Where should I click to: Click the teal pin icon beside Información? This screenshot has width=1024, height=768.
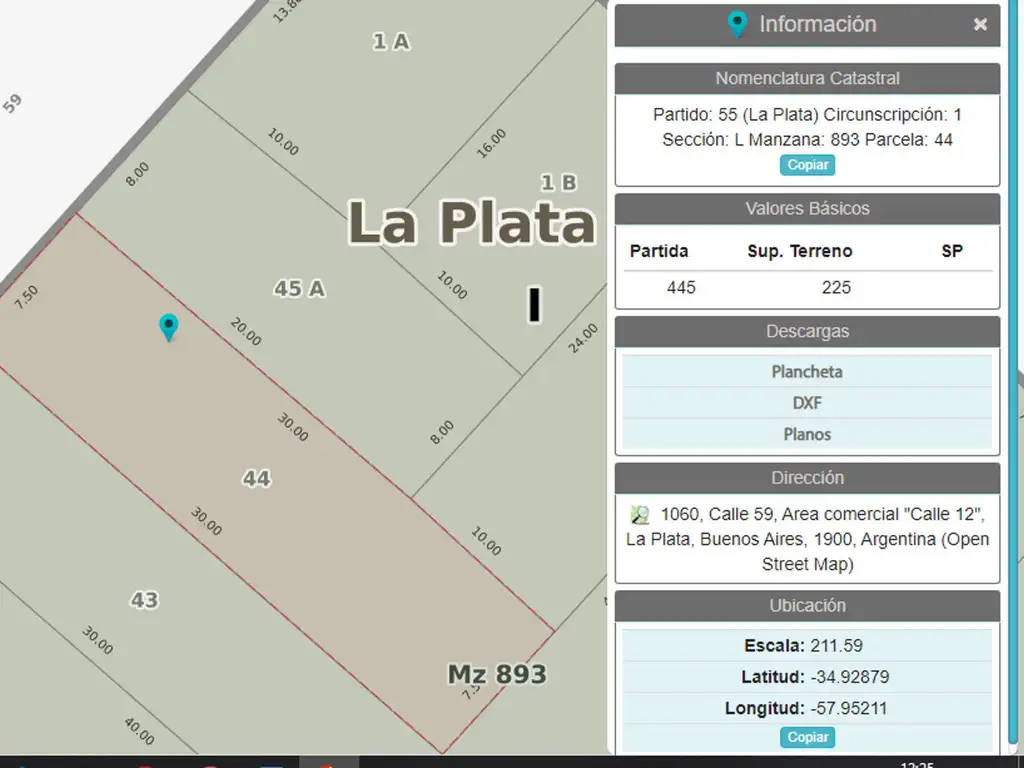[x=737, y=25]
